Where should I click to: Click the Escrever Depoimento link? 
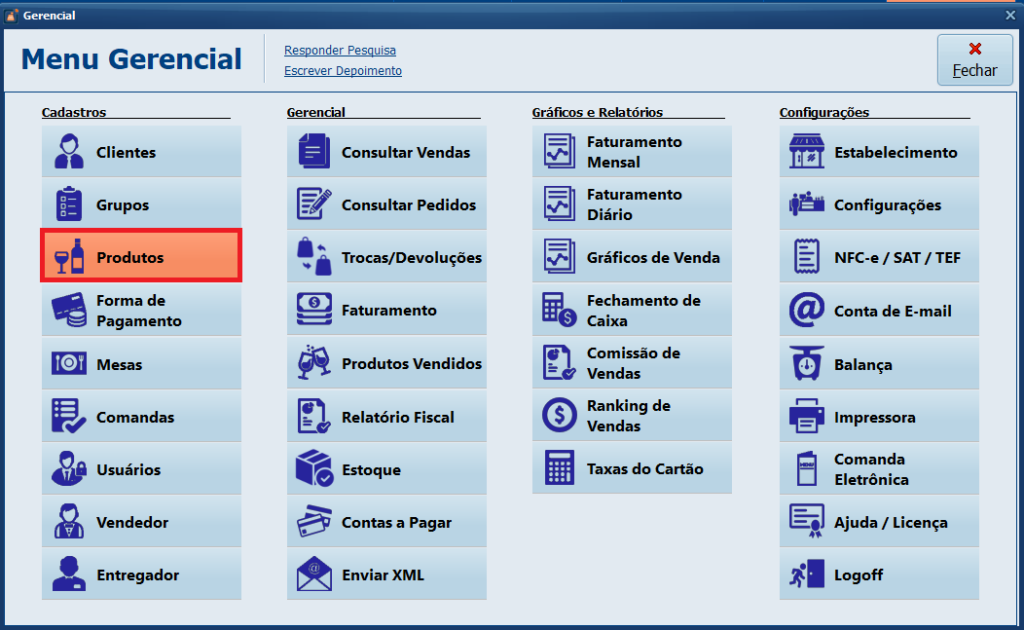pyautogui.click(x=343, y=71)
